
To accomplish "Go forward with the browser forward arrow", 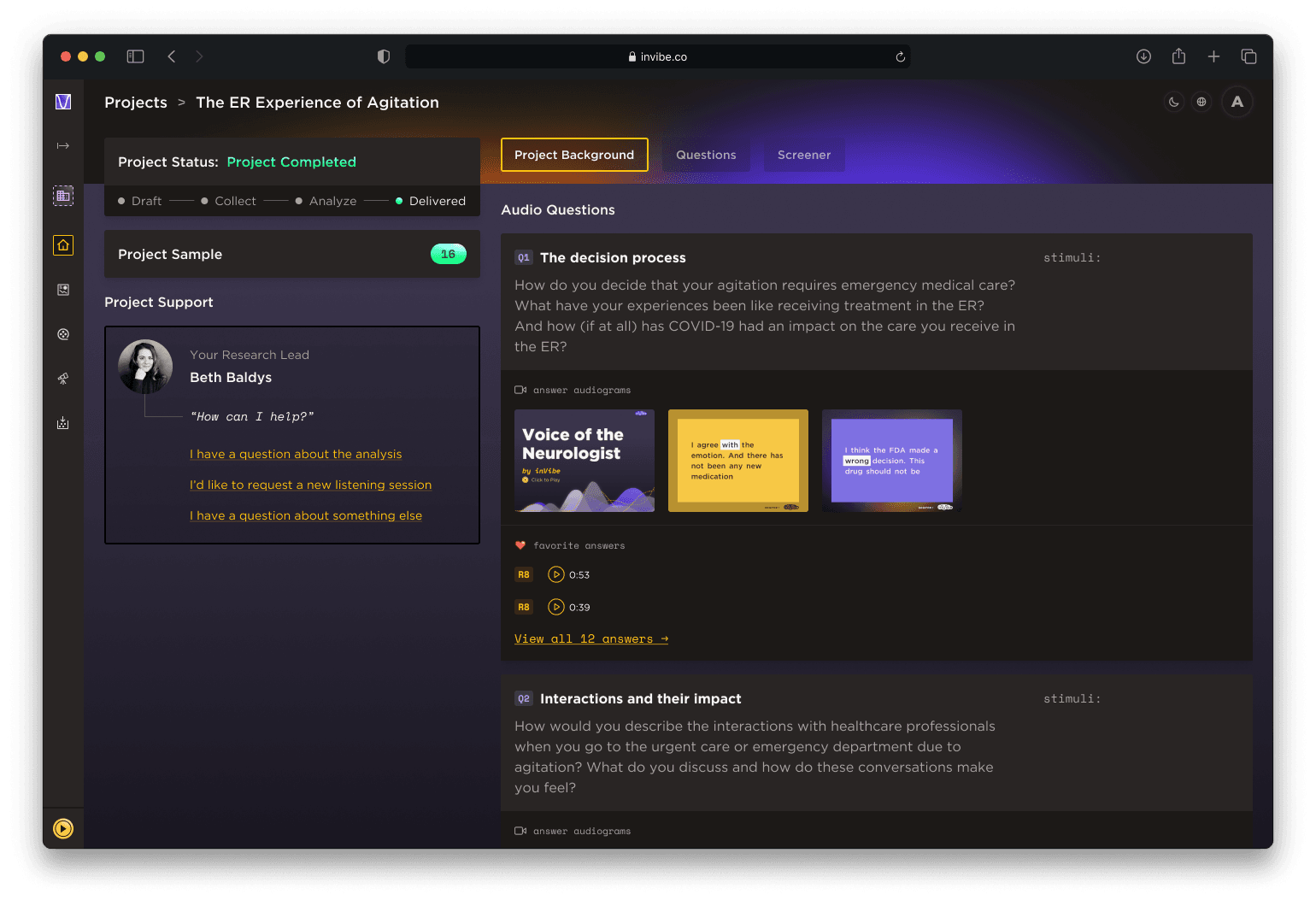I will click(199, 56).
